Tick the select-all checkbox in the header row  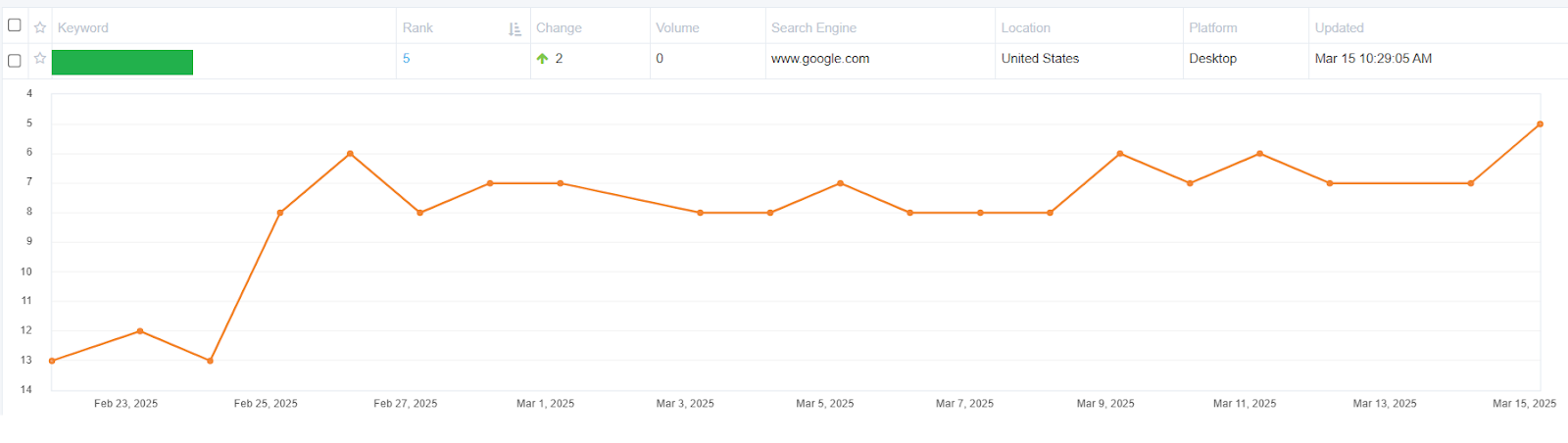point(15,25)
